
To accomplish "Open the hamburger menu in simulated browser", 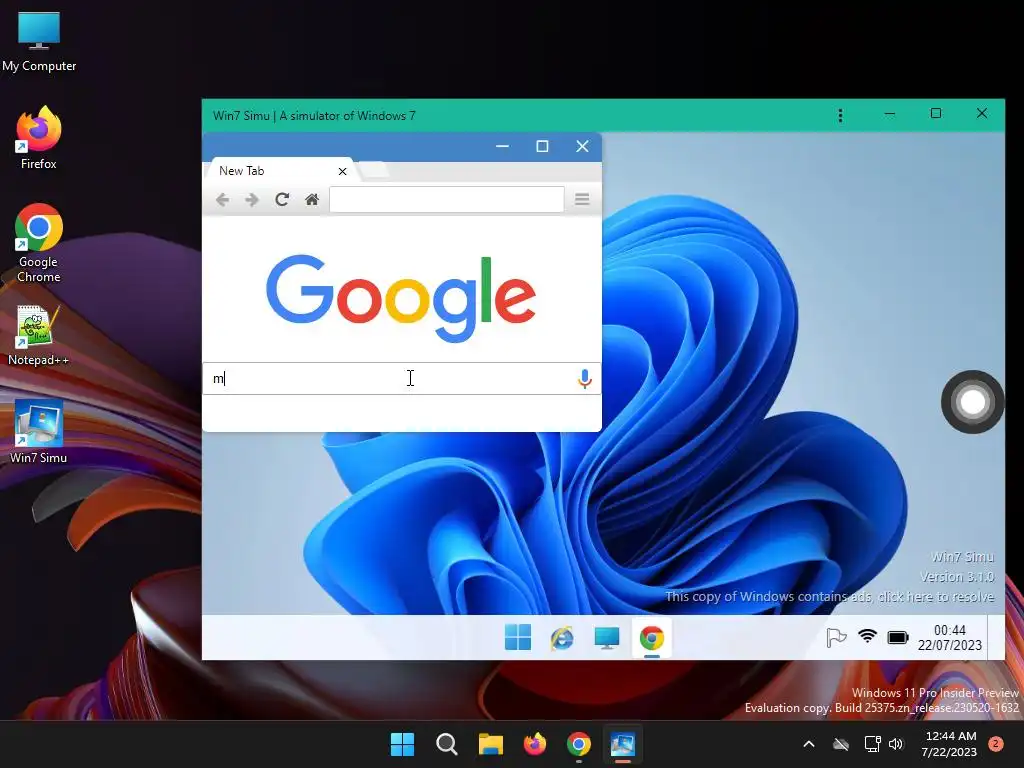I will [582, 199].
